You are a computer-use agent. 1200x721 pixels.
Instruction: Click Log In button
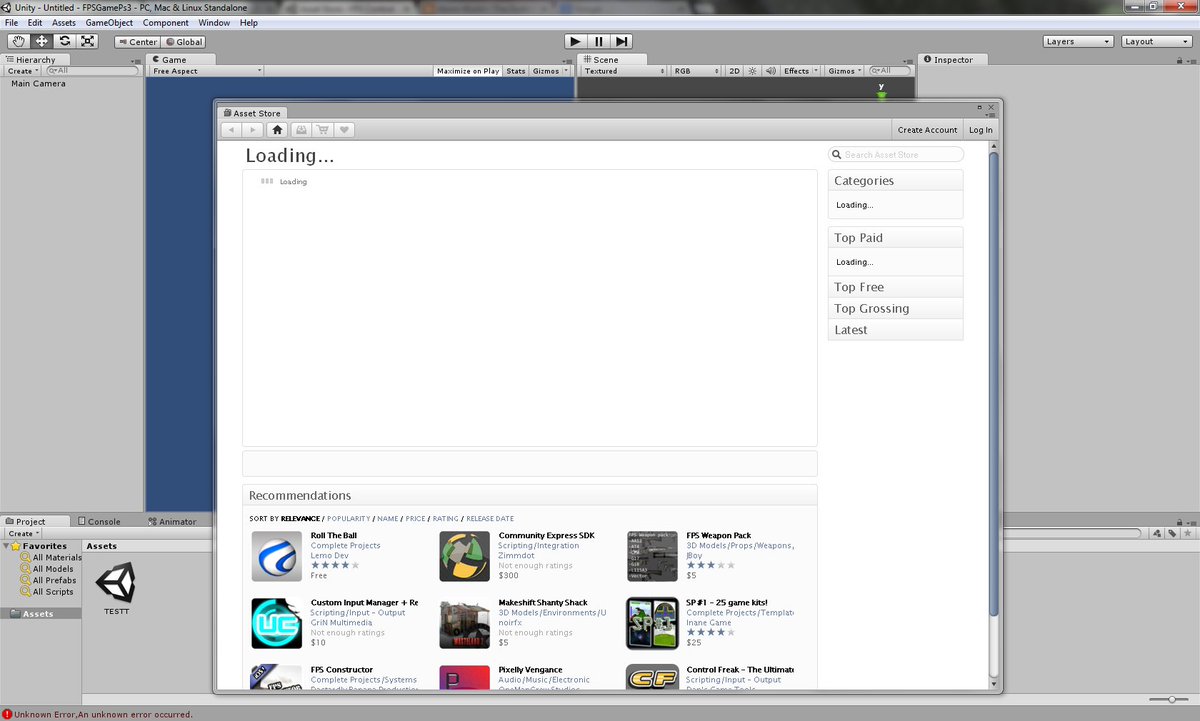(981, 130)
